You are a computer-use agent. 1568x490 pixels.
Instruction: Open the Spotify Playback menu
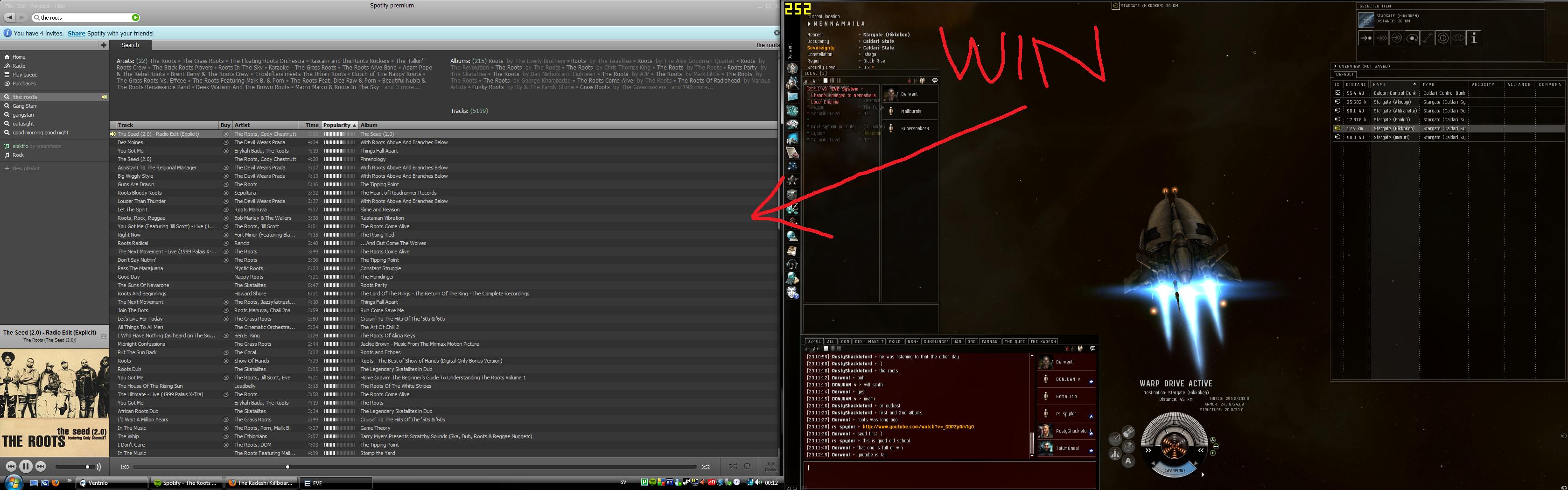(40, 6)
